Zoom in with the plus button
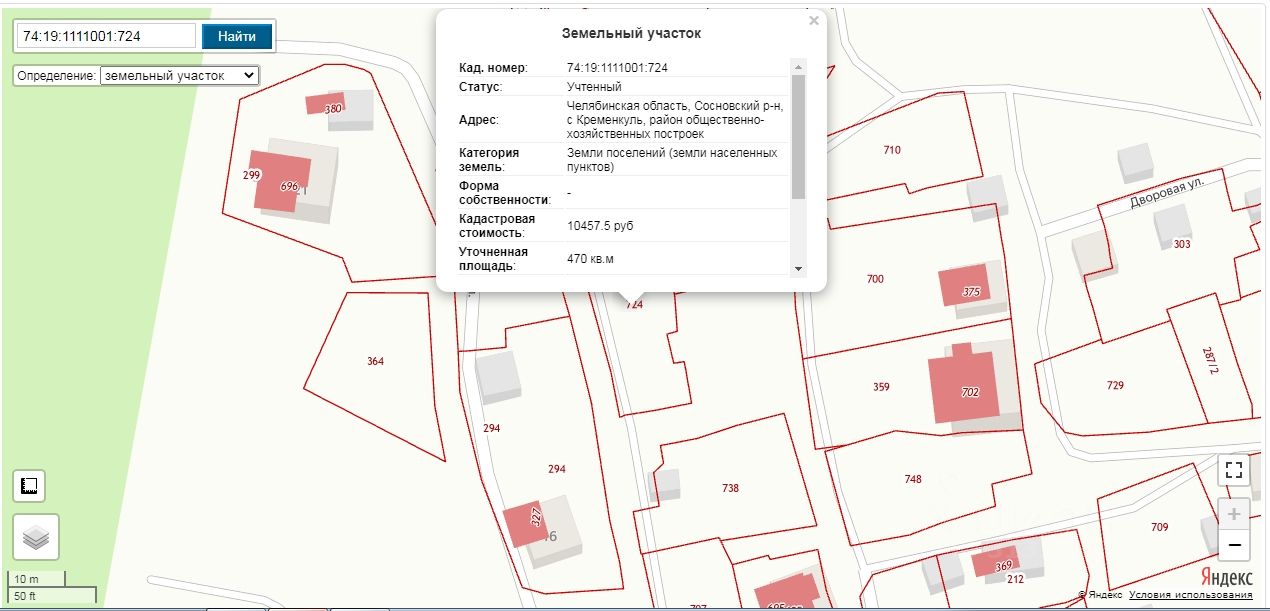Image resolution: width=1270 pixels, height=611 pixels. (1234, 513)
